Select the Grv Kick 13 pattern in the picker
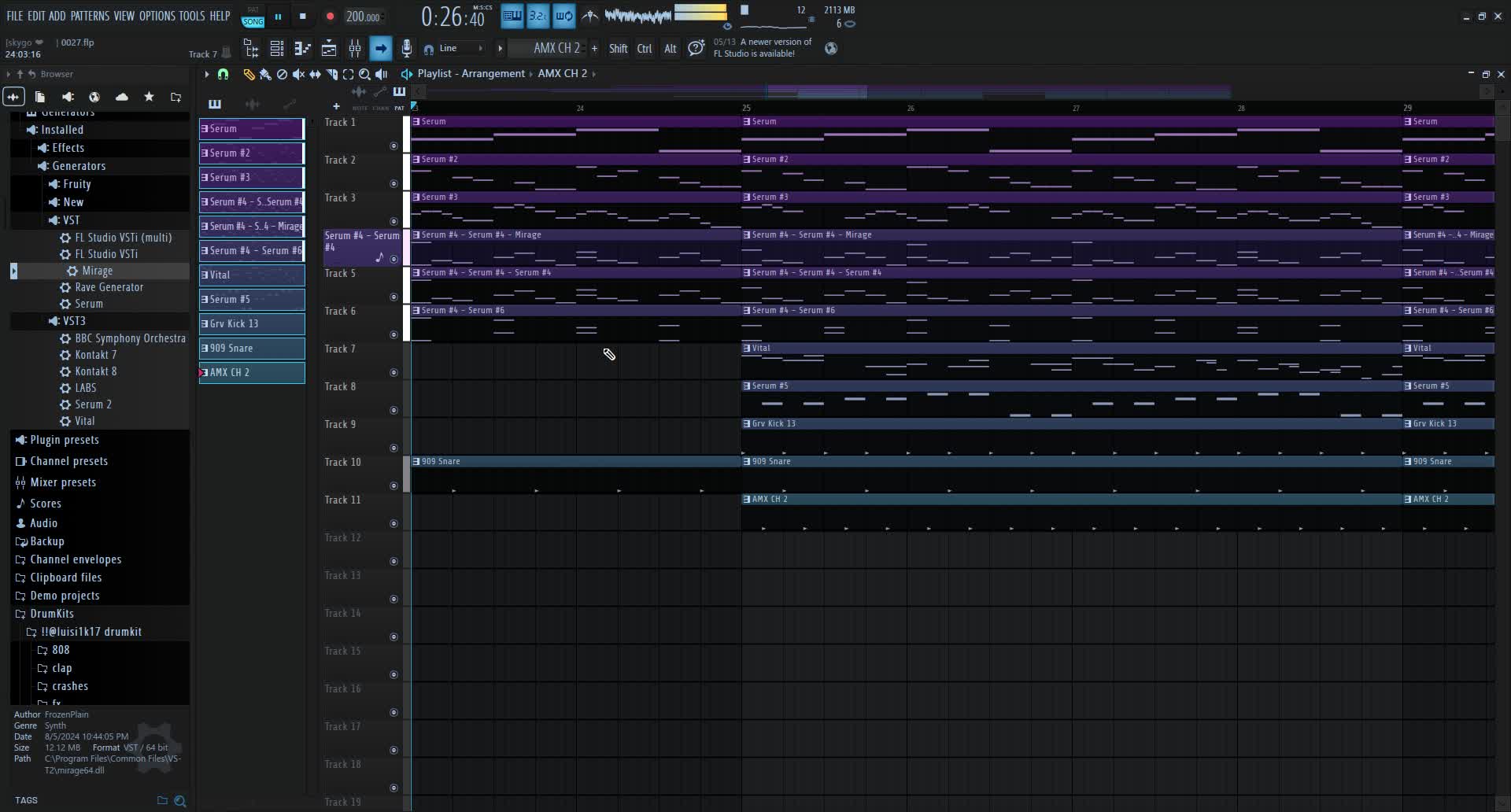Screen dimensions: 1511x812 [x=252, y=324]
